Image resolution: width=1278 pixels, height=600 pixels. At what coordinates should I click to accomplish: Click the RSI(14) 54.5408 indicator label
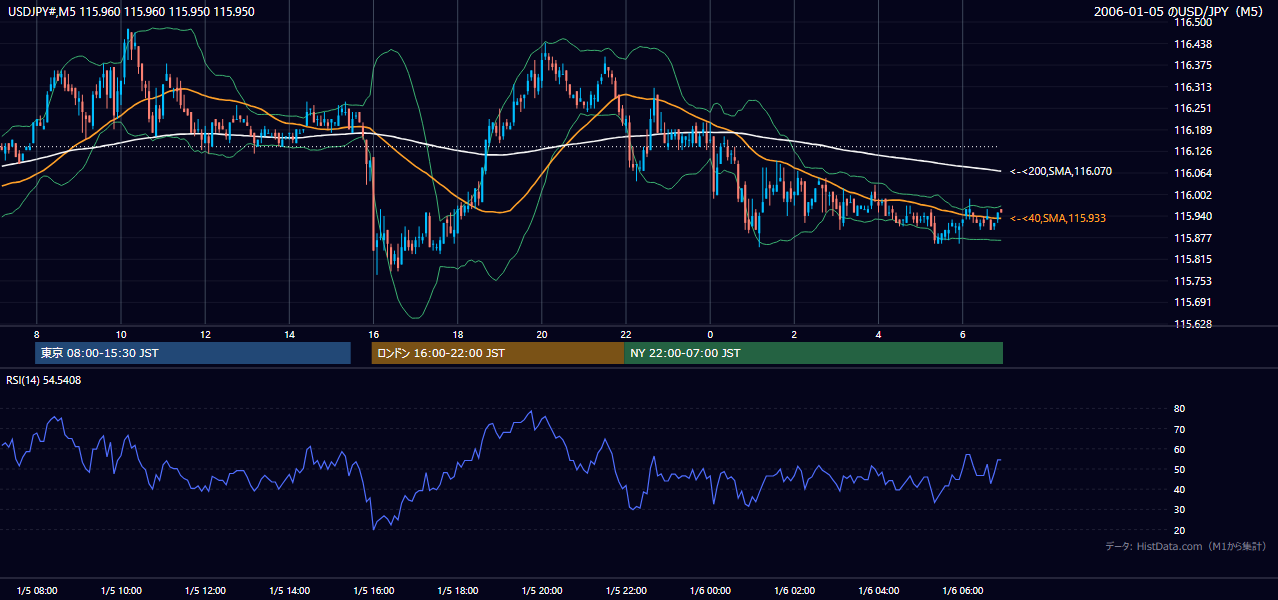[44, 380]
